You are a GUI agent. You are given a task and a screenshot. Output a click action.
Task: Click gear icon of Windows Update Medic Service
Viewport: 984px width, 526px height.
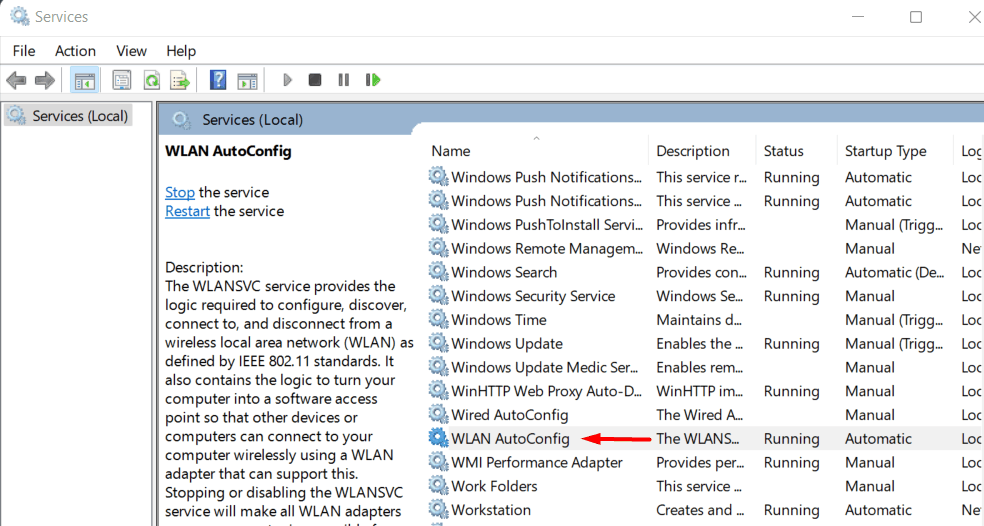439,368
